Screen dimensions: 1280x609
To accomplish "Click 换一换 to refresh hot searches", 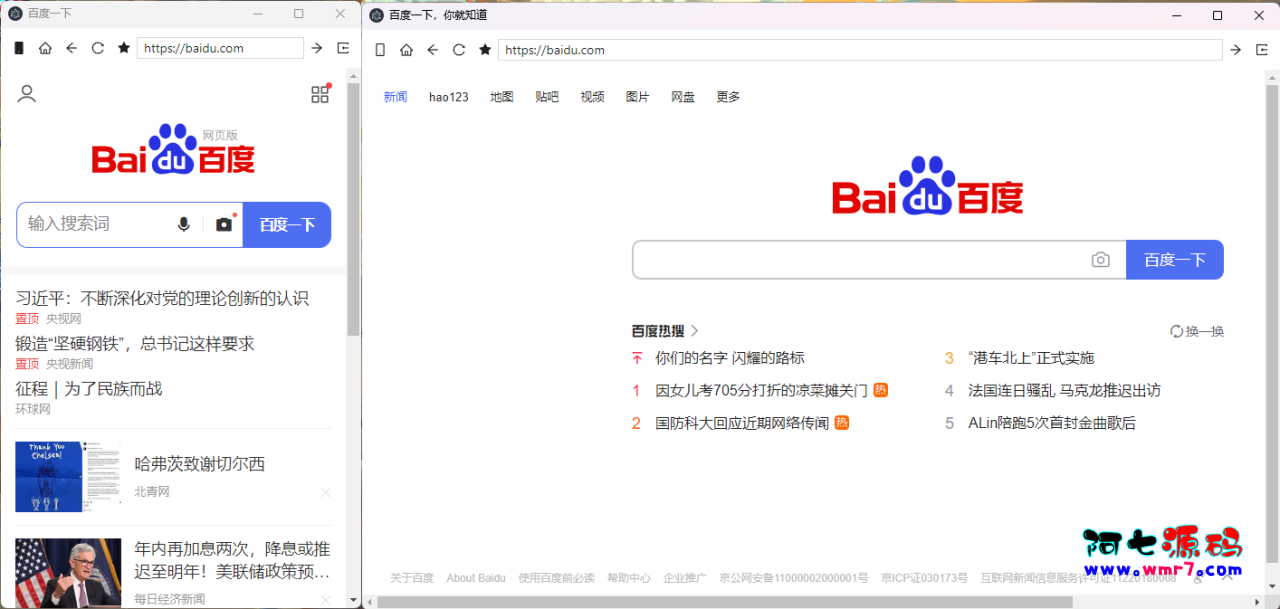I will [1197, 331].
